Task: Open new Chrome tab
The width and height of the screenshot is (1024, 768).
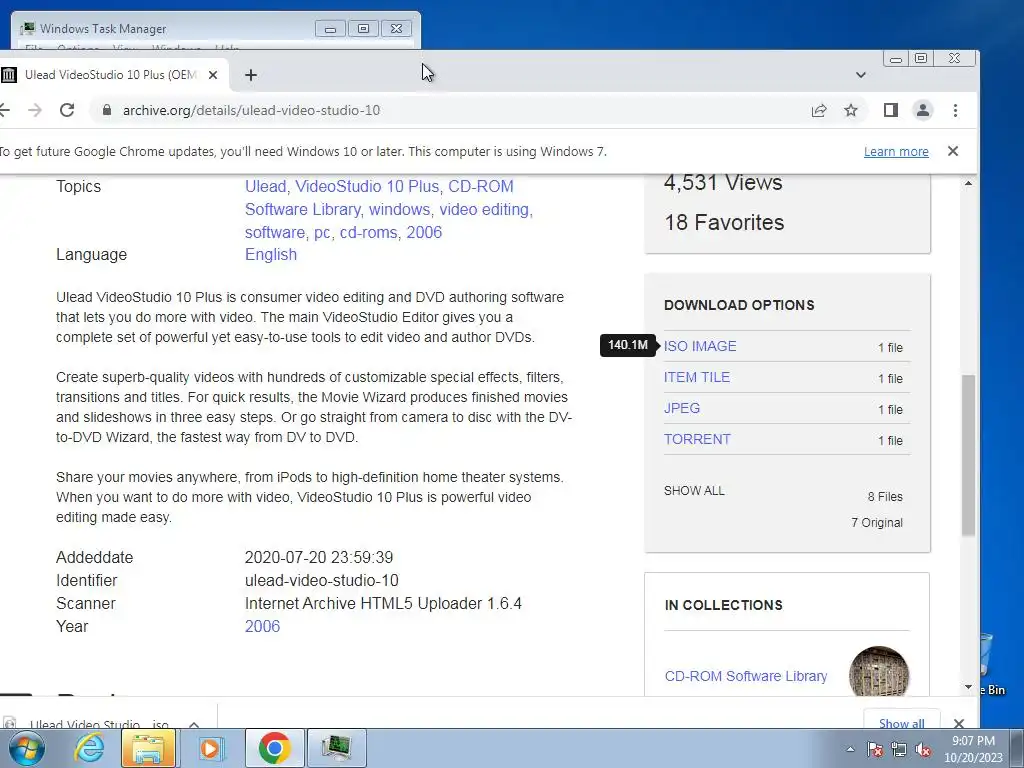Action: point(251,75)
